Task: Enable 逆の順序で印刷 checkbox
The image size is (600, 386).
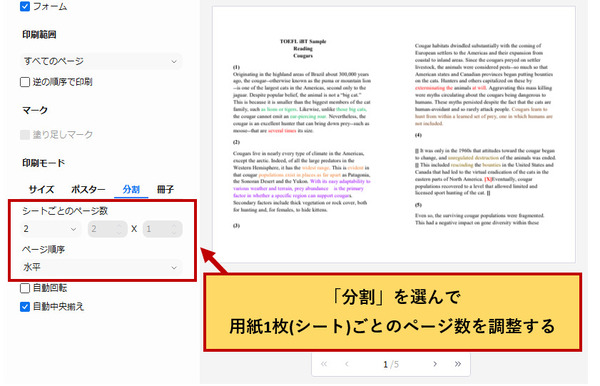Action: click(x=25, y=82)
